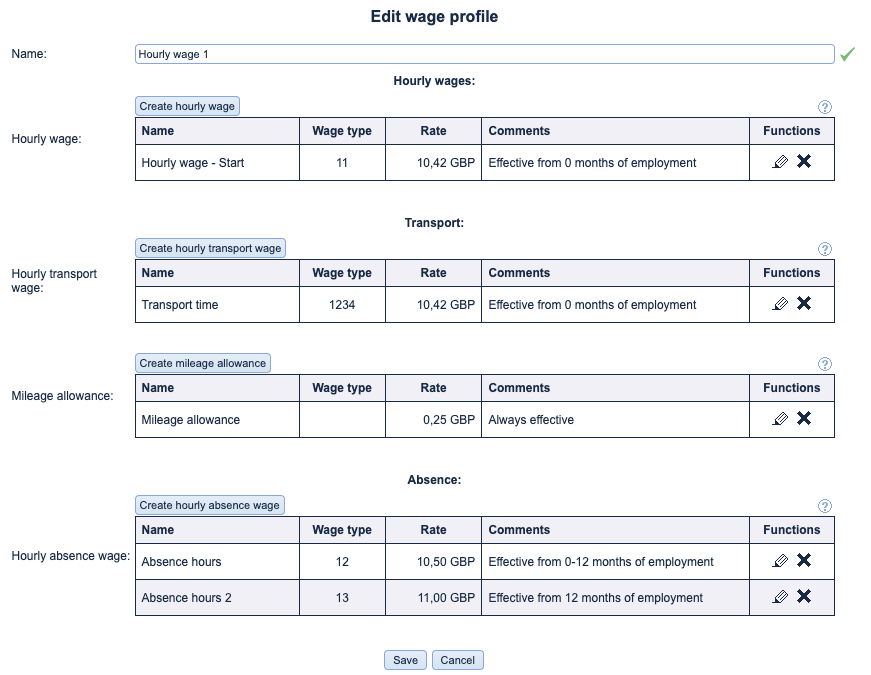Select the rate '11,00 GBP'

tap(446, 598)
